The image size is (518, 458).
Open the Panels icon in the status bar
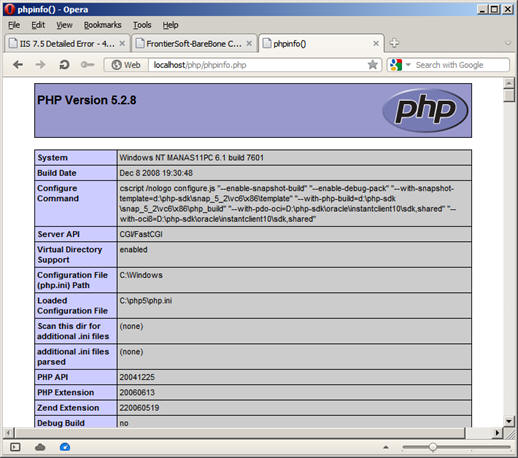[15, 447]
